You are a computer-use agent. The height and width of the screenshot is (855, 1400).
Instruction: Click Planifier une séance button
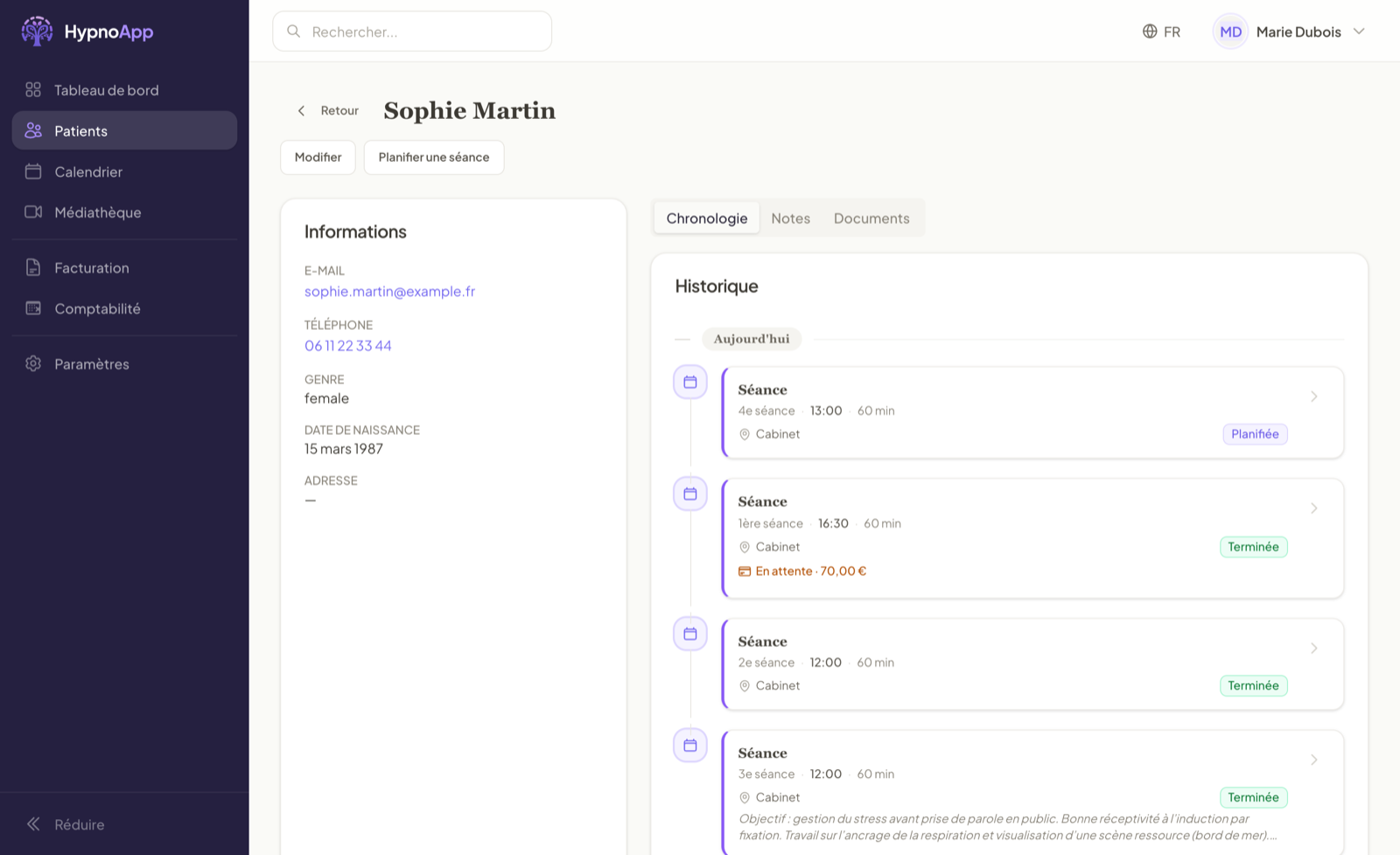(434, 158)
